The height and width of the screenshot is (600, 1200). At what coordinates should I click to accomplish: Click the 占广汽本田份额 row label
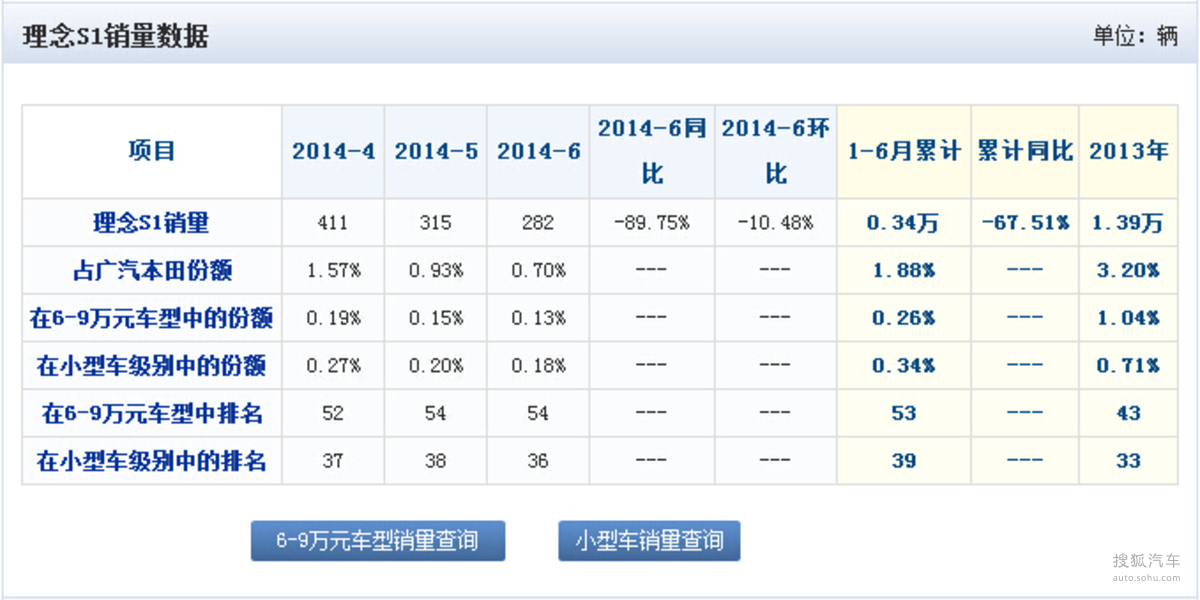tap(152, 270)
